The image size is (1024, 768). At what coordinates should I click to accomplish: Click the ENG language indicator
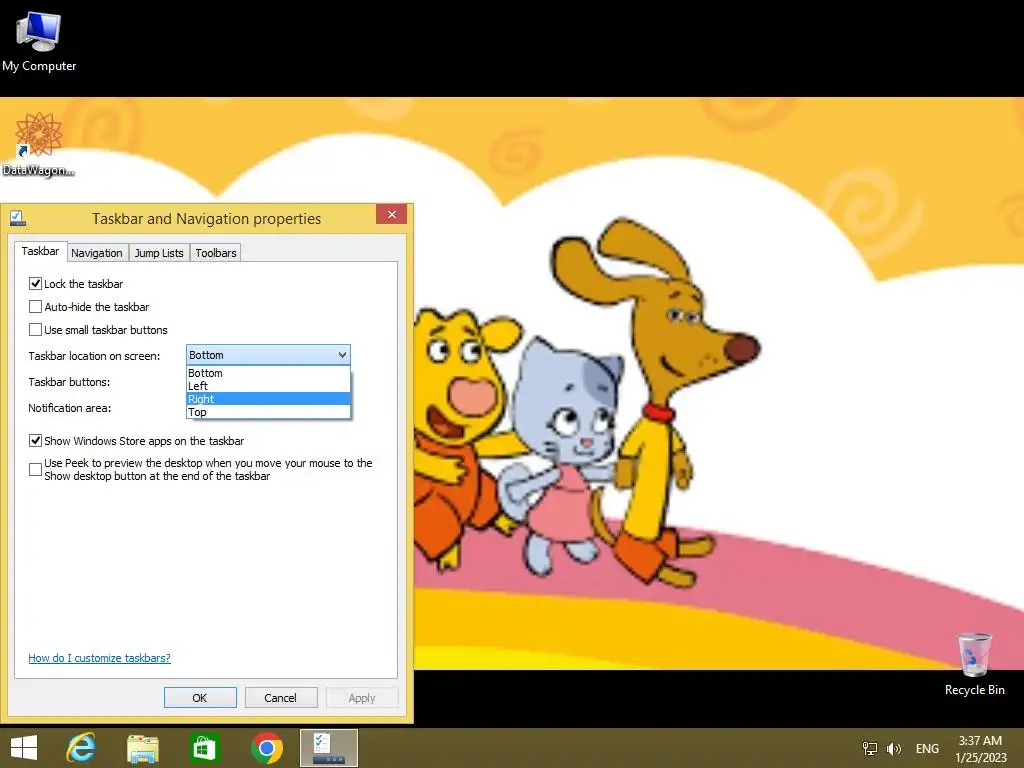coord(927,748)
